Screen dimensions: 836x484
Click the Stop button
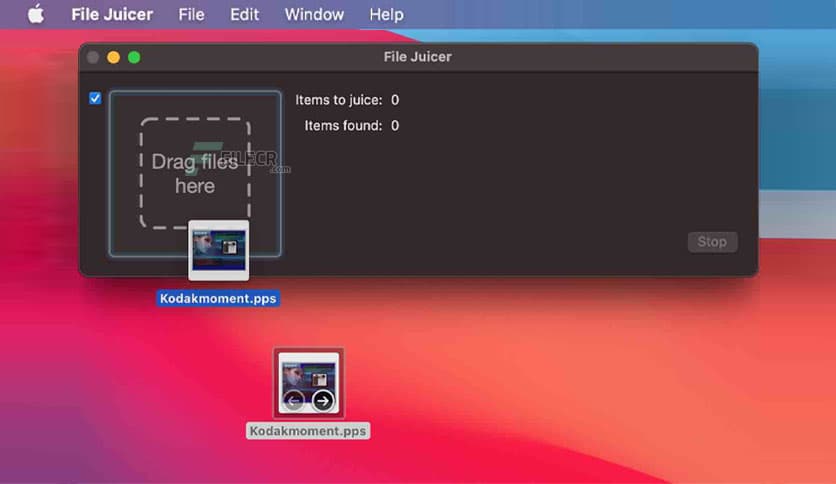(x=712, y=242)
